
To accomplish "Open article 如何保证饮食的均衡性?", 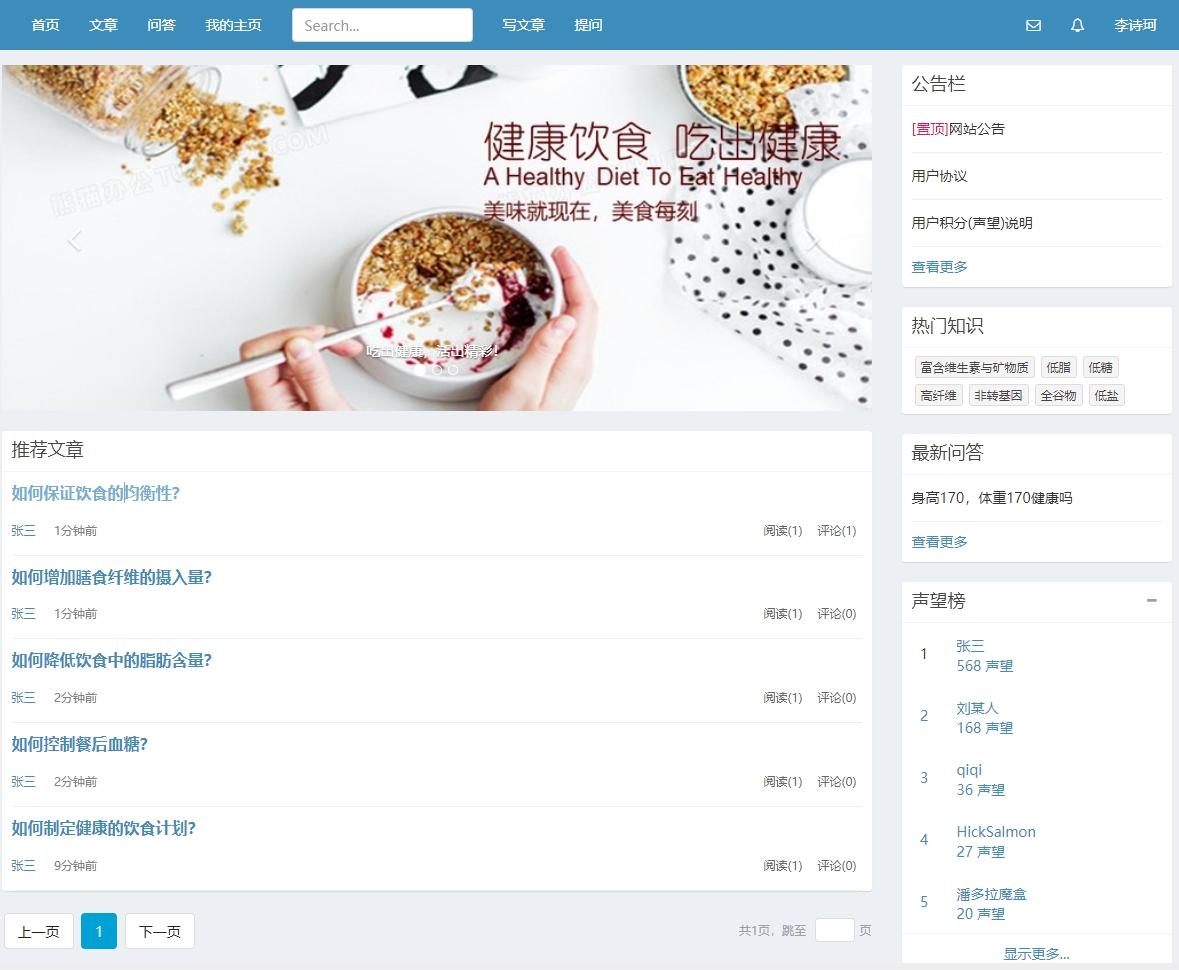I will (95, 493).
